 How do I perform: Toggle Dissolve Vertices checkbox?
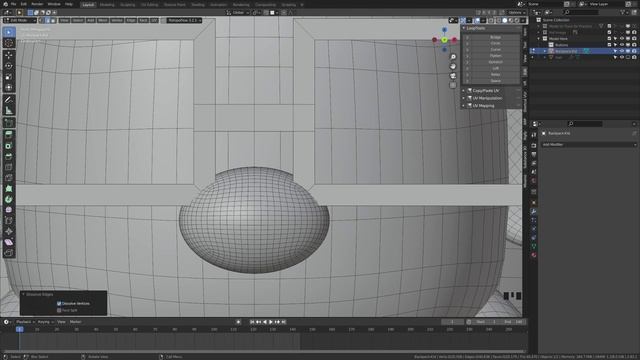tap(59, 304)
